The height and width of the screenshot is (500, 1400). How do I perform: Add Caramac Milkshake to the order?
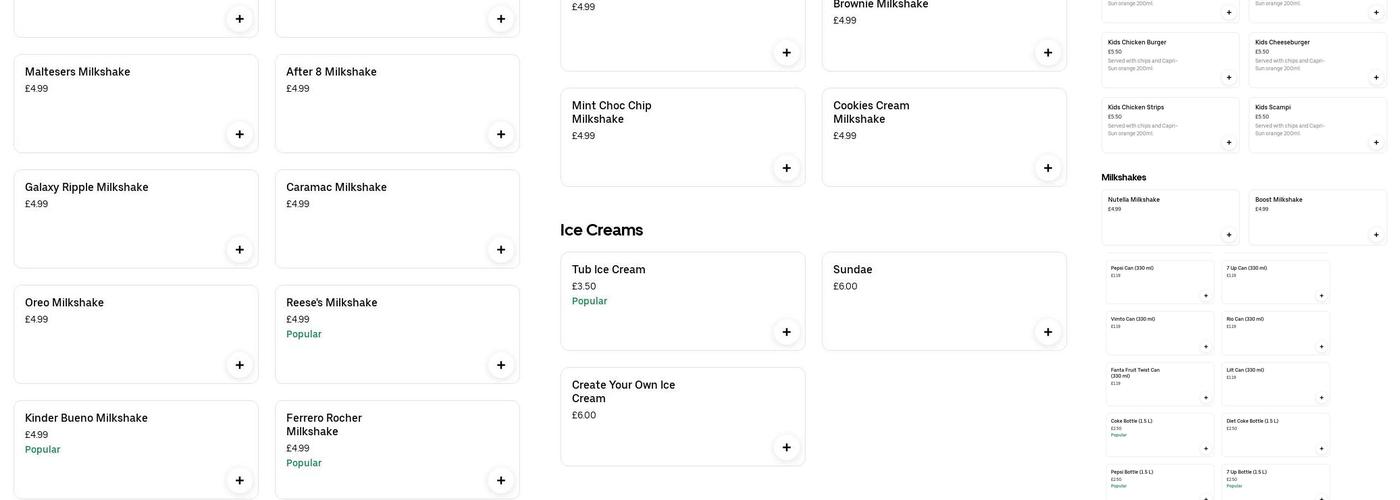click(501, 250)
